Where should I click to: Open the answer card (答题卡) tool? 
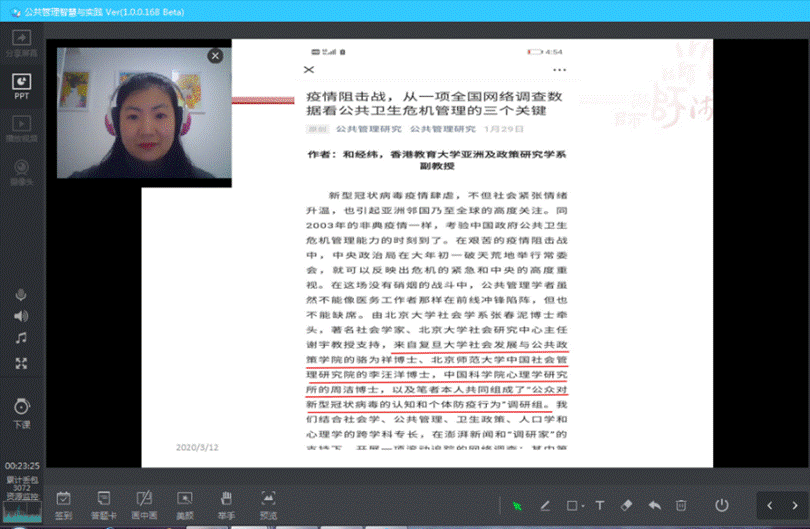coord(103,502)
